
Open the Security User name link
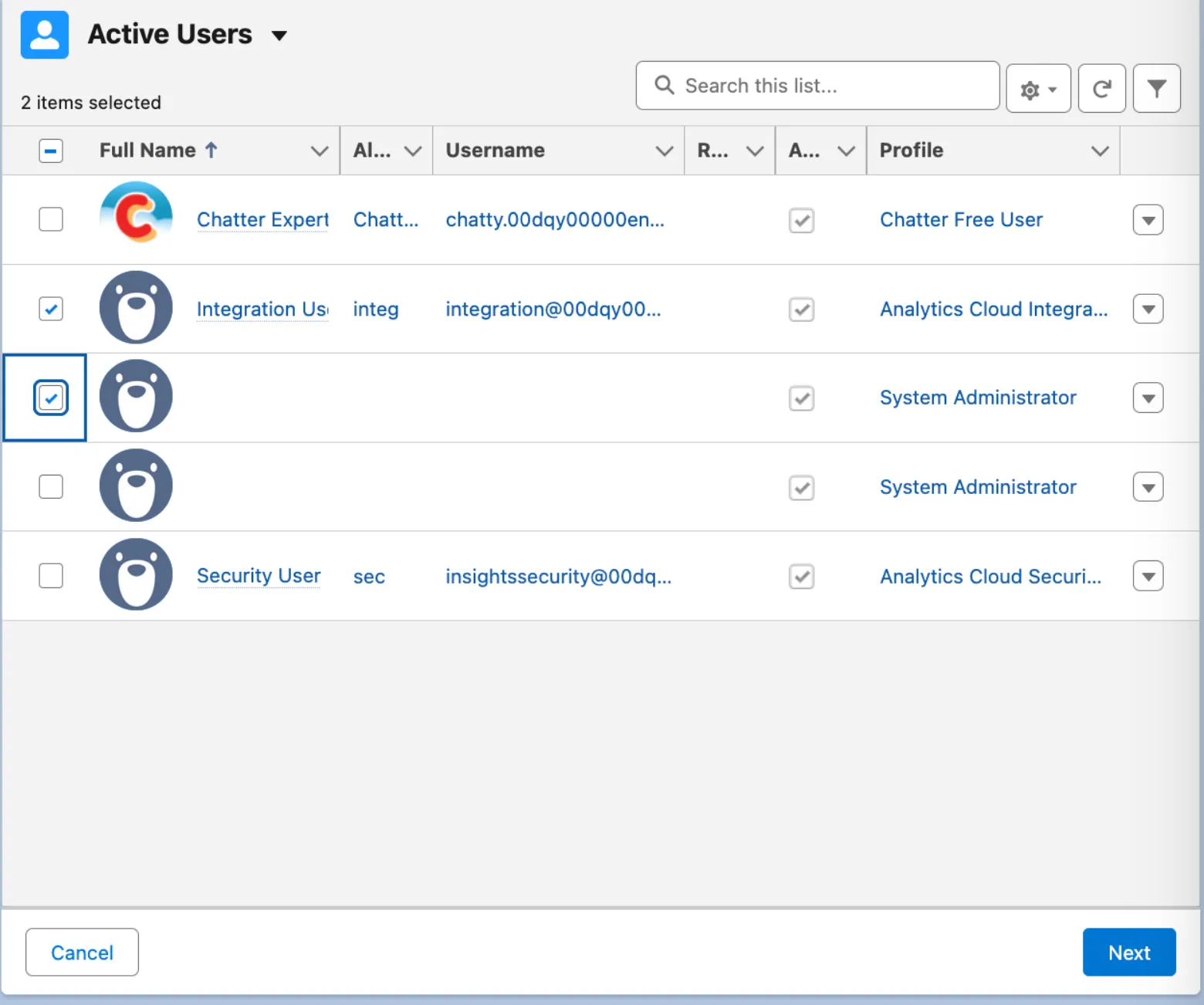coord(259,576)
